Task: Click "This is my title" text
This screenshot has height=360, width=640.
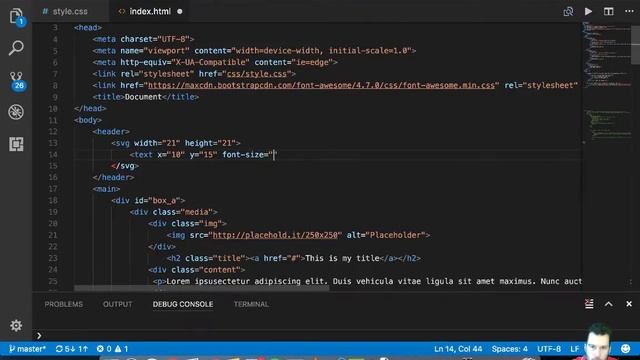Action: 342,258
